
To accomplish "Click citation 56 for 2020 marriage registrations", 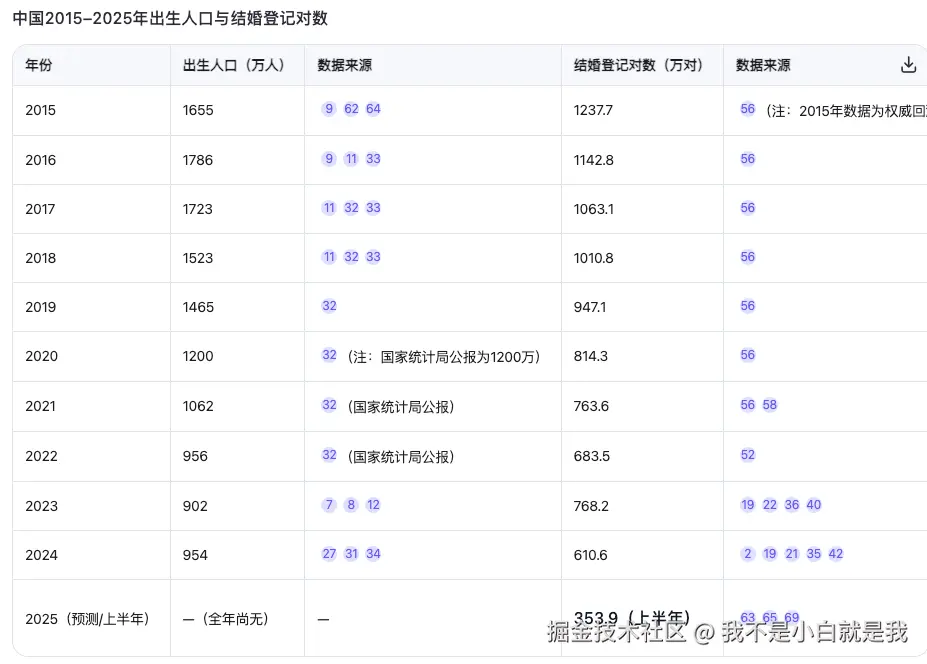I will click(x=747, y=355).
